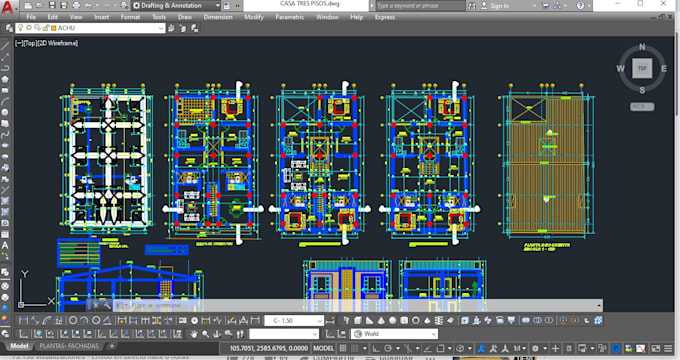Viewport: 680px width, 360px height.
Task: Select the Cone solid icon
Action: click(x=381, y=321)
